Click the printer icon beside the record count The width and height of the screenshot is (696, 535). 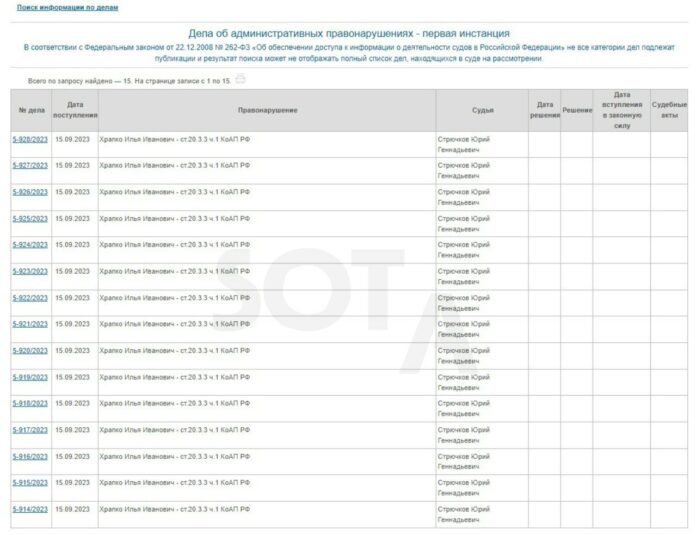coord(240,79)
